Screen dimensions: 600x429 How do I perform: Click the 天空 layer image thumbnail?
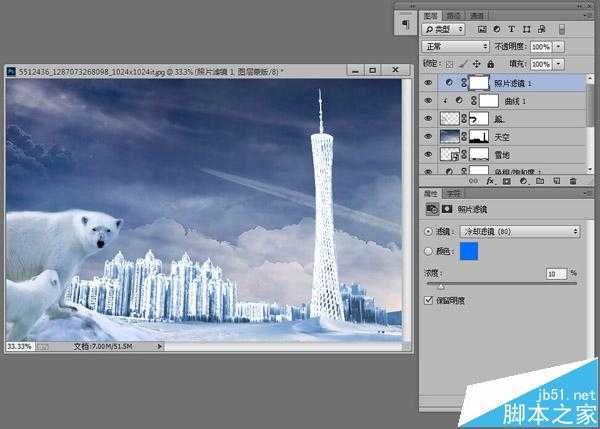click(x=450, y=136)
